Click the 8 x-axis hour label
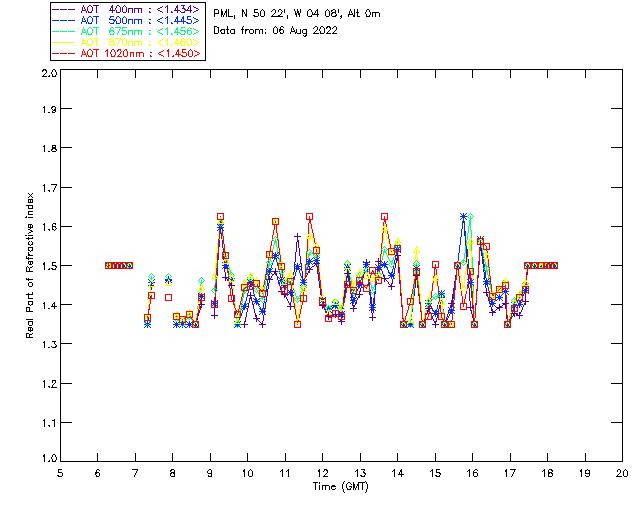Screen dimensions: 640x512 173,473
